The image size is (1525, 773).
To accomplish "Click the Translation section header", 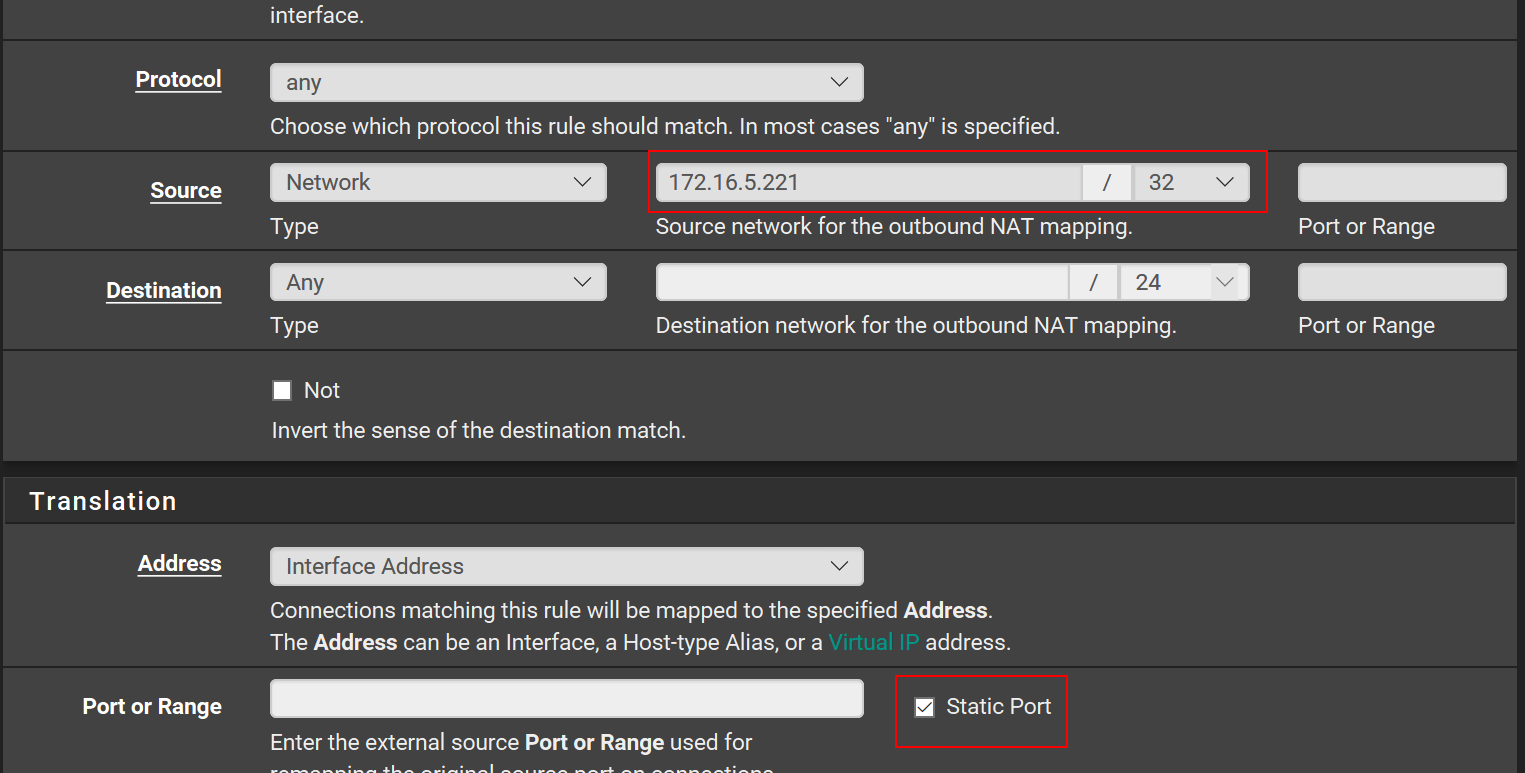I will [103, 501].
